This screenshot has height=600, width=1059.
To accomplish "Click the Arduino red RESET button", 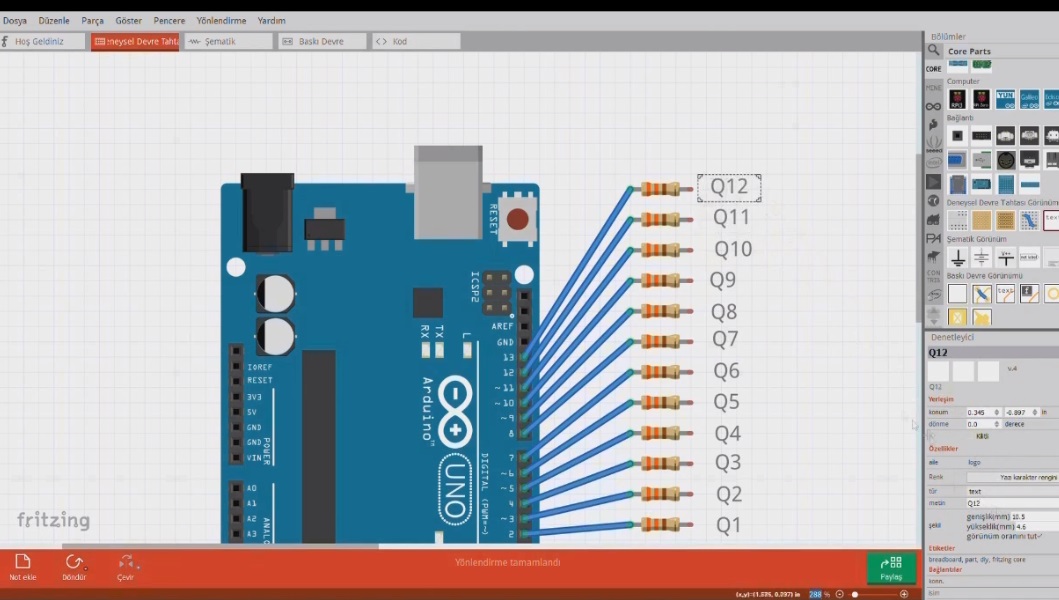I will point(518,219).
